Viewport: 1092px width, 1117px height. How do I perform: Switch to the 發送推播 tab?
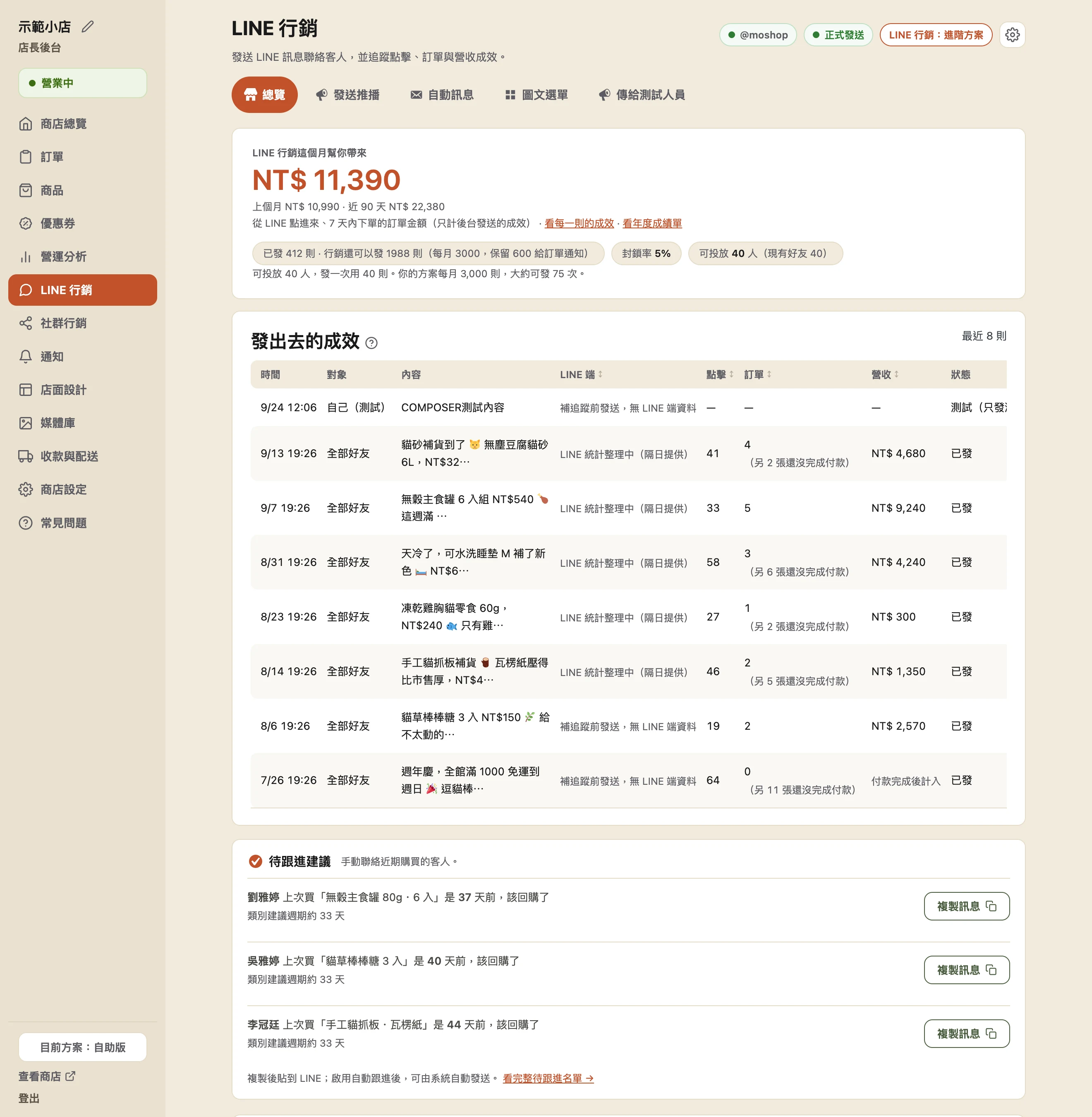(x=348, y=95)
